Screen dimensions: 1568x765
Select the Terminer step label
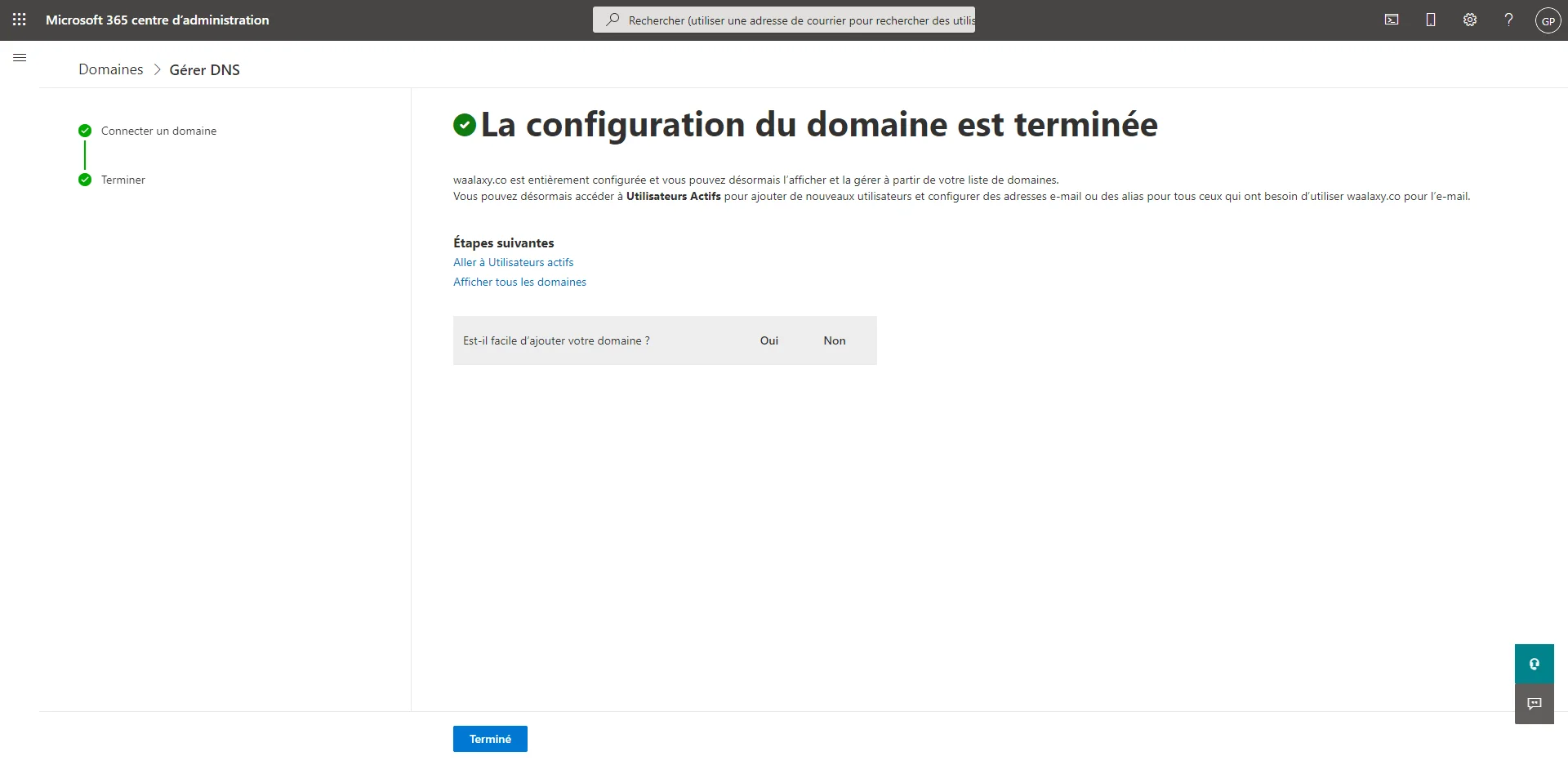(123, 180)
